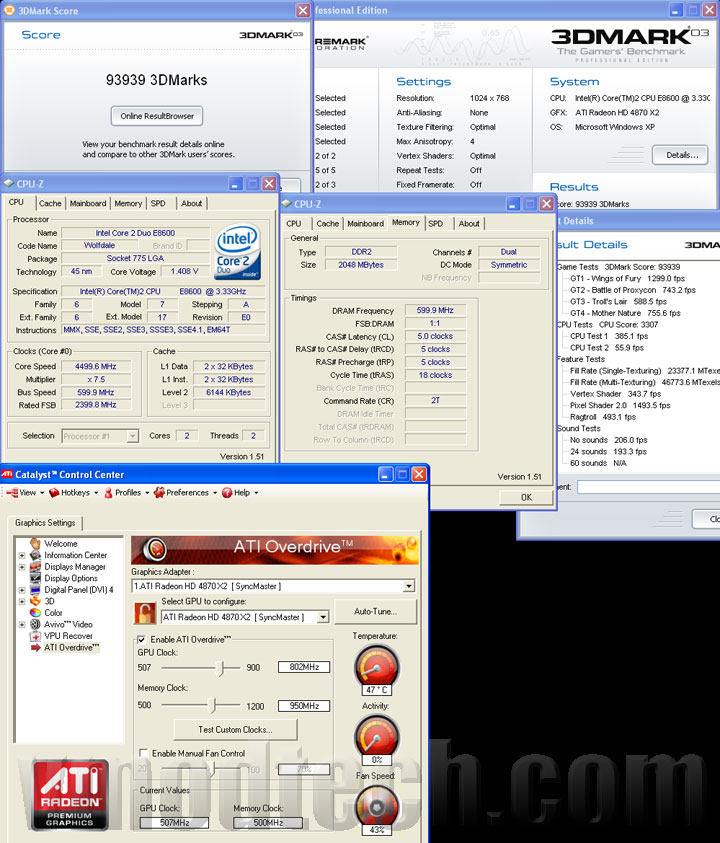The image size is (720, 843).
Task: Open the View menu dropdown arrow
Action: tap(42, 492)
